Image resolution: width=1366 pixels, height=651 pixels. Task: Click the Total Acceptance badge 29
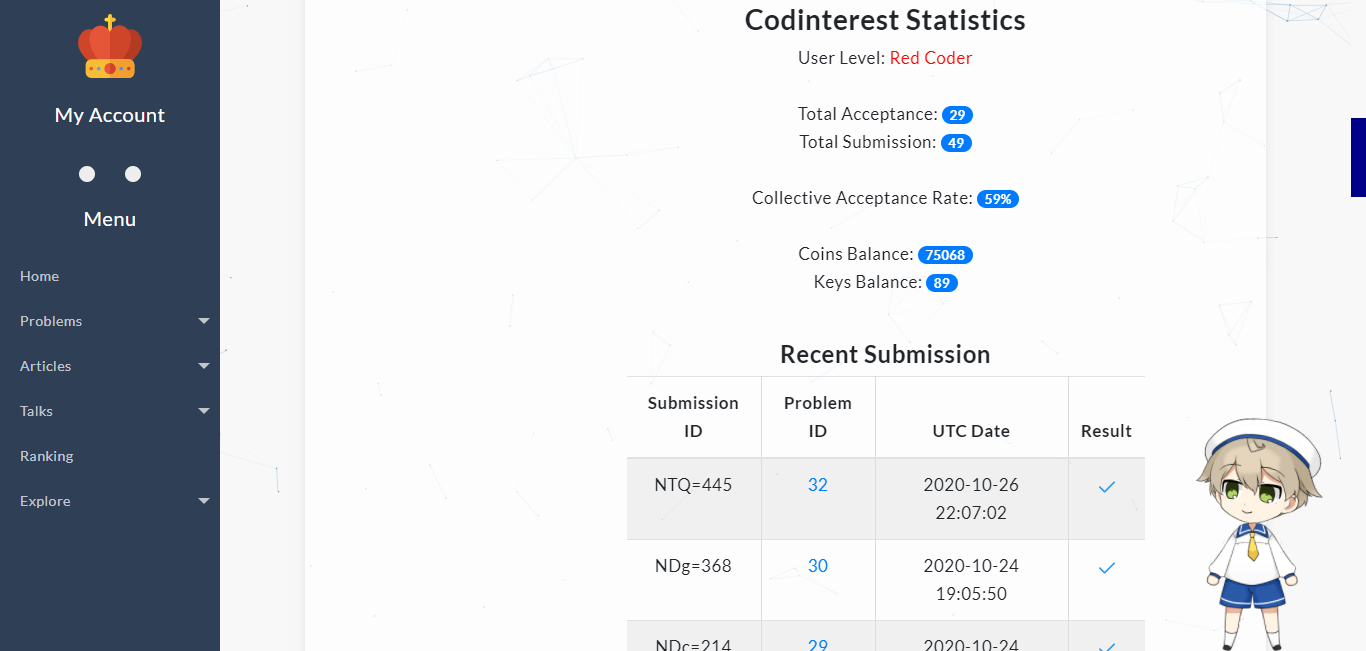tap(957, 115)
